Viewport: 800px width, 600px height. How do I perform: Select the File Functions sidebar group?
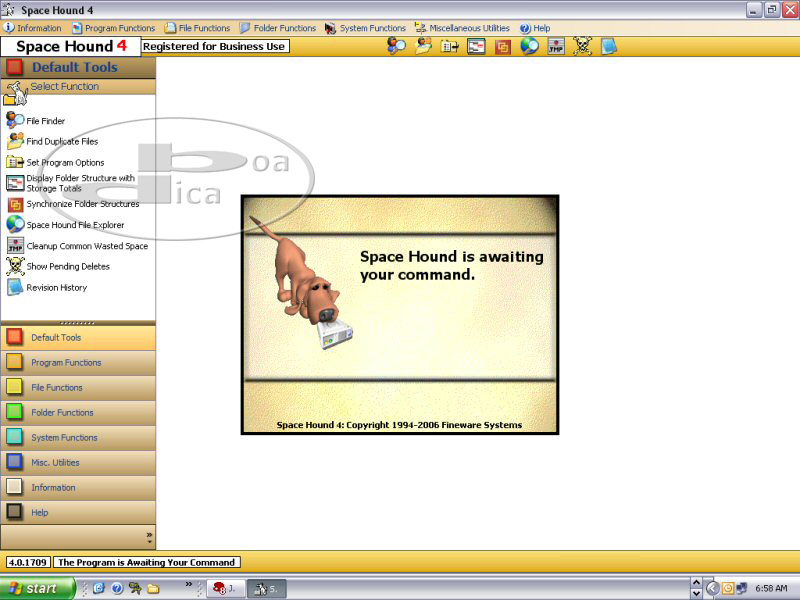56,388
